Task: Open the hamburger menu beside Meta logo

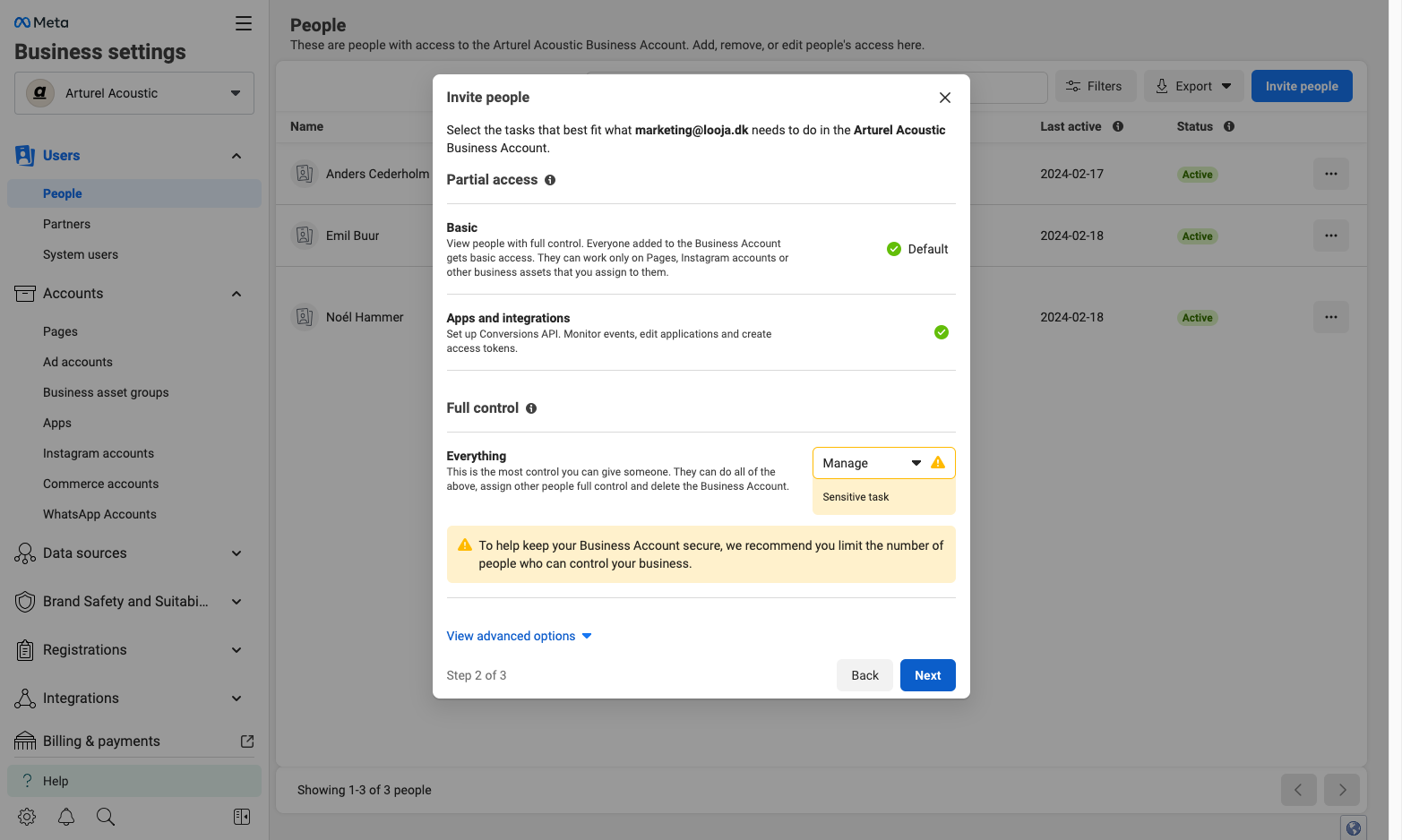Action: pos(243,23)
